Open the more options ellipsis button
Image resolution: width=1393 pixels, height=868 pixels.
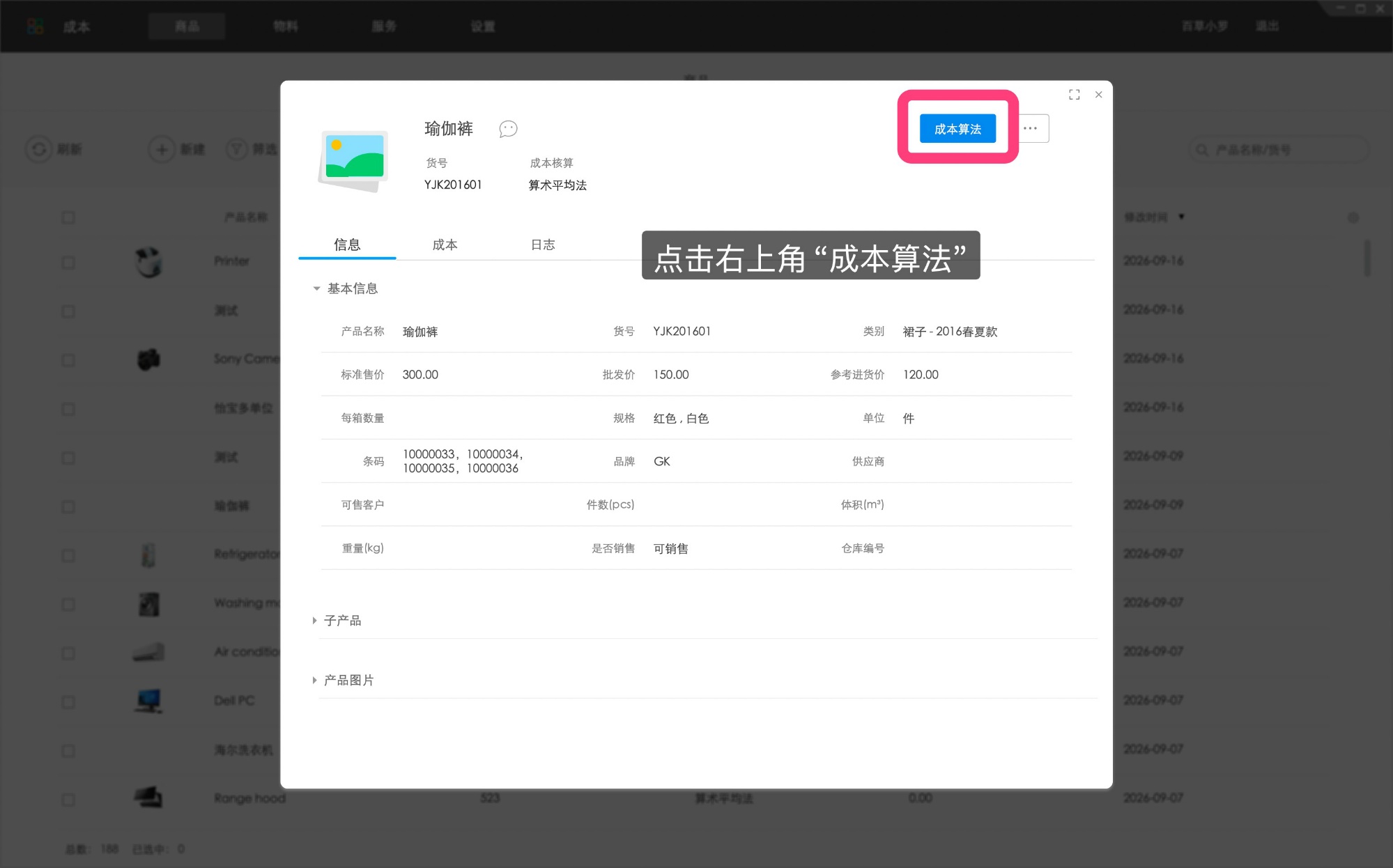tap(1031, 128)
